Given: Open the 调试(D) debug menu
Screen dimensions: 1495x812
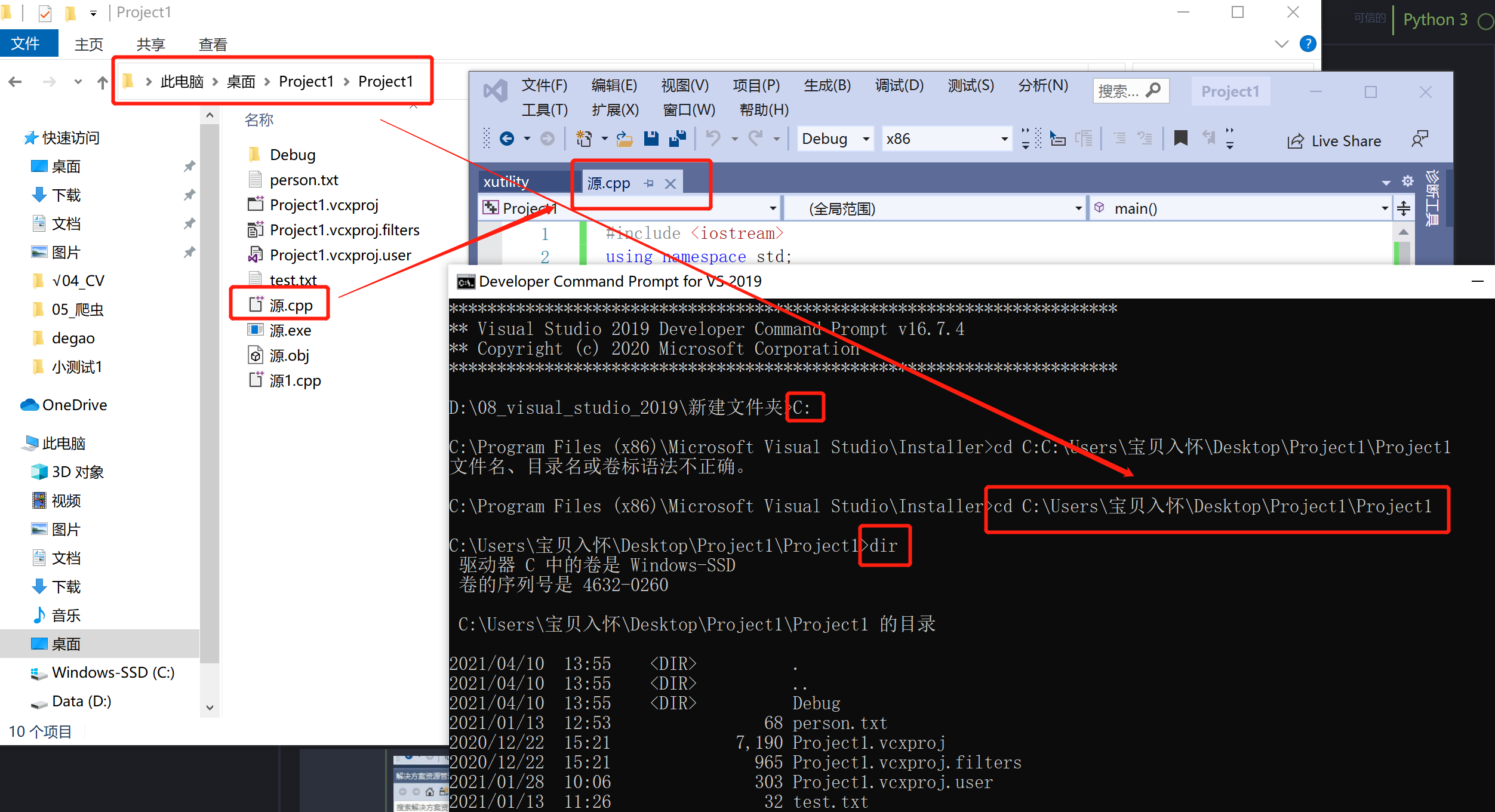Looking at the screenshot, I should (x=899, y=85).
